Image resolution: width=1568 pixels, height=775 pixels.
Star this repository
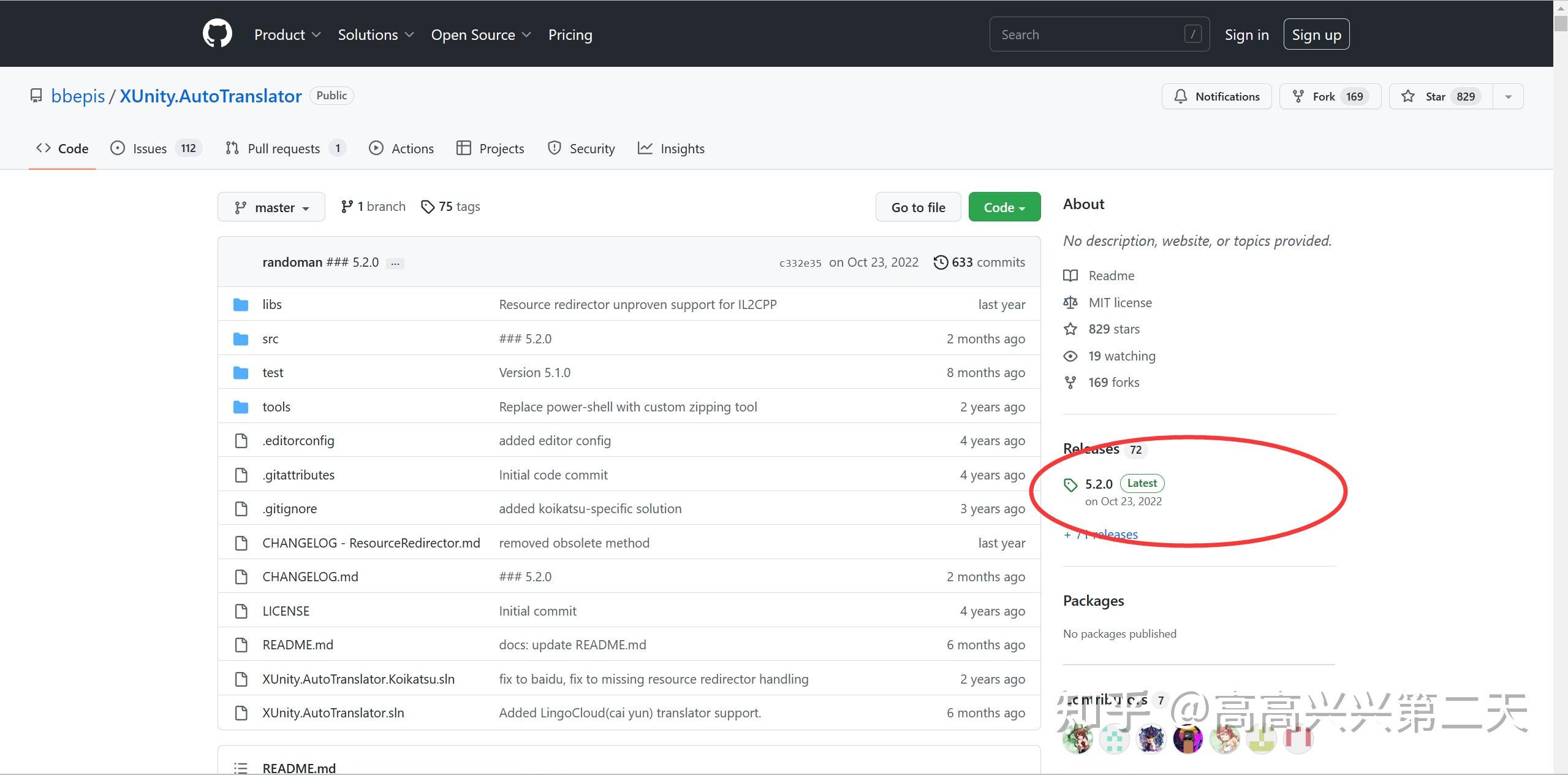point(1435,96)
